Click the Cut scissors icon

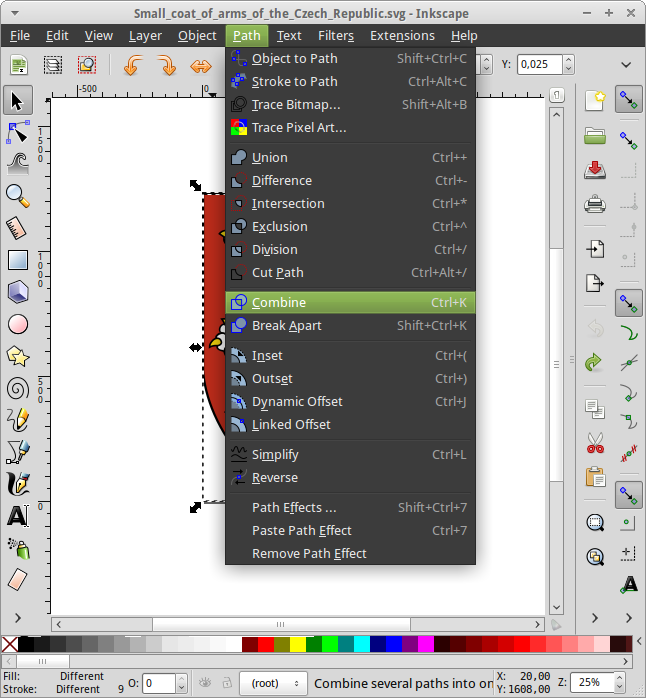point(595,442)
